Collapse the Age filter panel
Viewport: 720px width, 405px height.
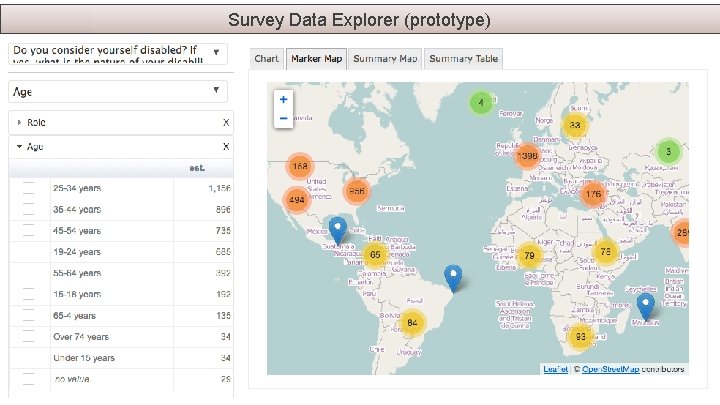click(19, 146)
